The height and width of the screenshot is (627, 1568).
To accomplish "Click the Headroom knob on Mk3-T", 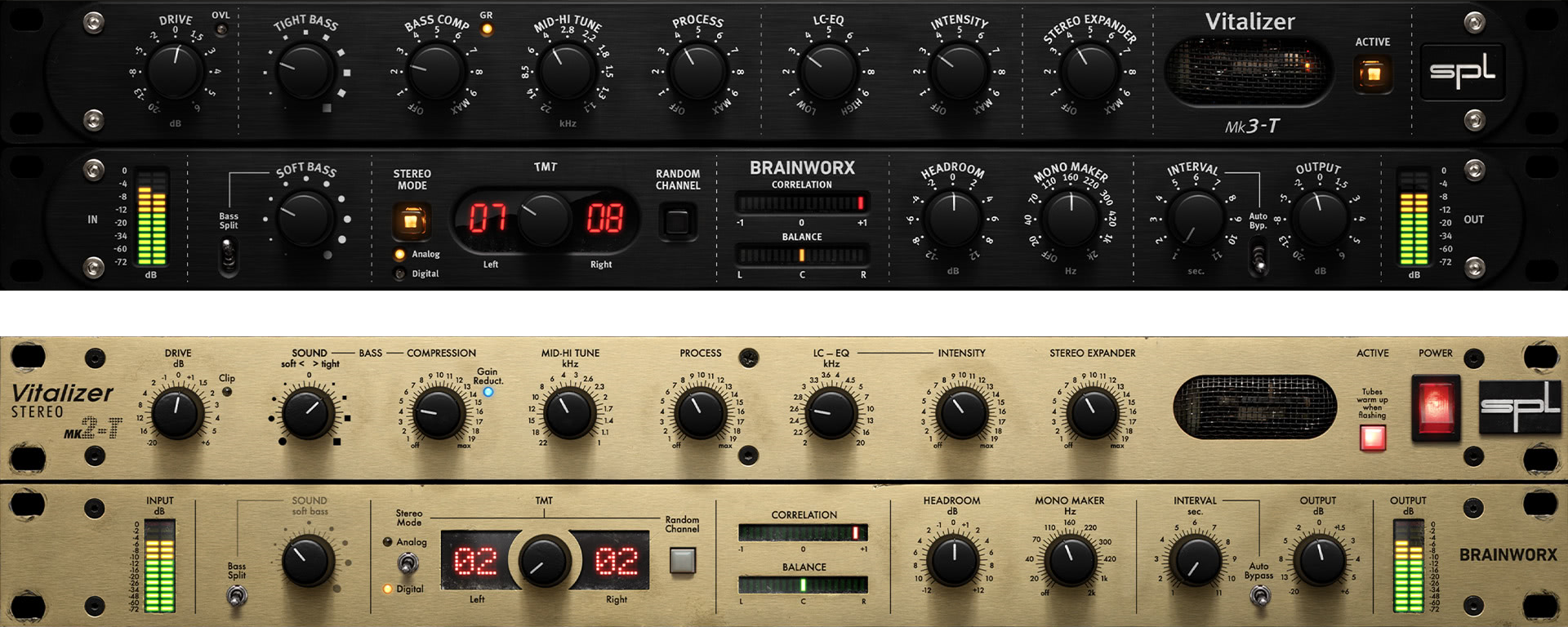I will (952, 219).
